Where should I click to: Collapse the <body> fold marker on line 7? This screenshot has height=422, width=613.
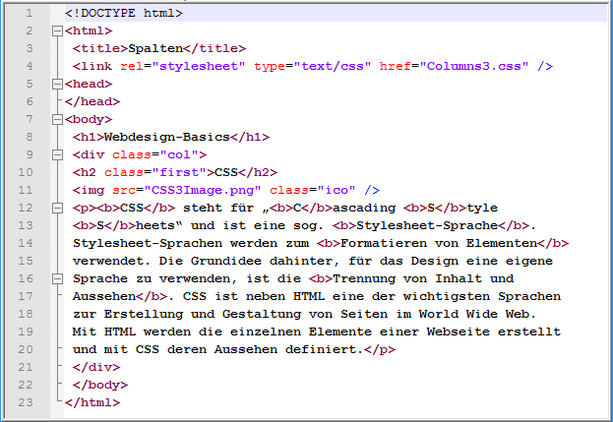(x=57, y=119)
